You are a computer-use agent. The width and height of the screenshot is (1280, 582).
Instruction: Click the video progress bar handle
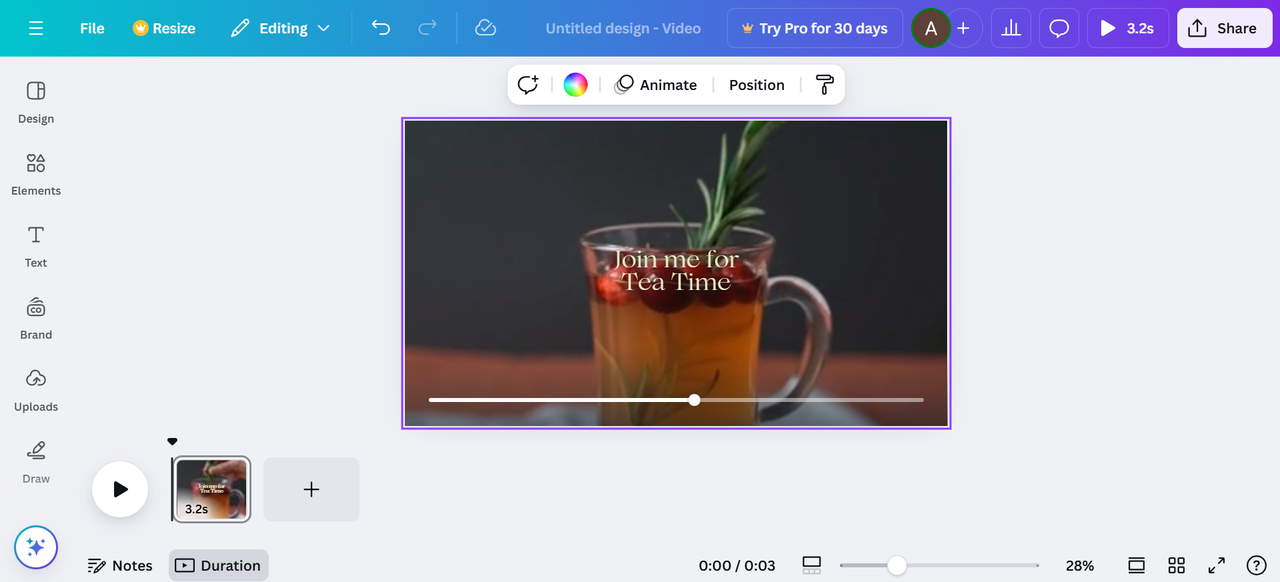(x=694, y=400)
